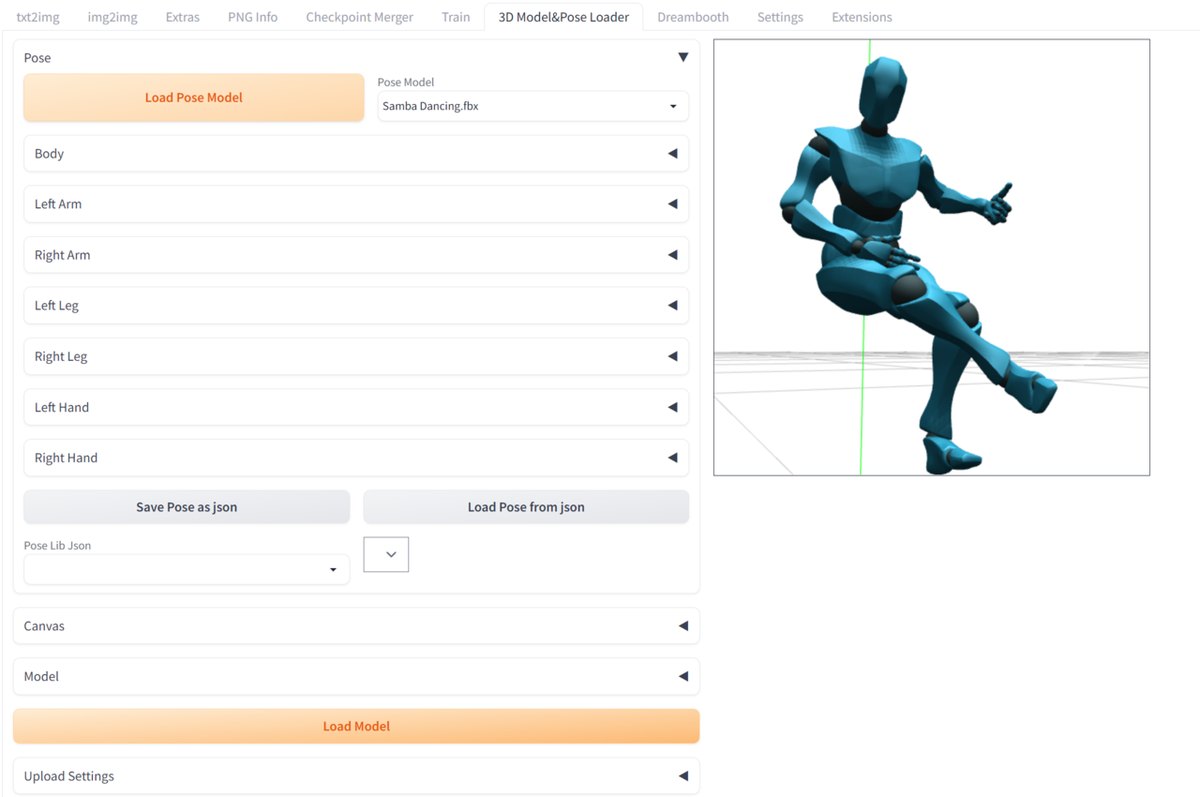Viewport: 1200px width, 797px height.
Task: Open the txt2img tab
Action: click(x=38, y=17)
